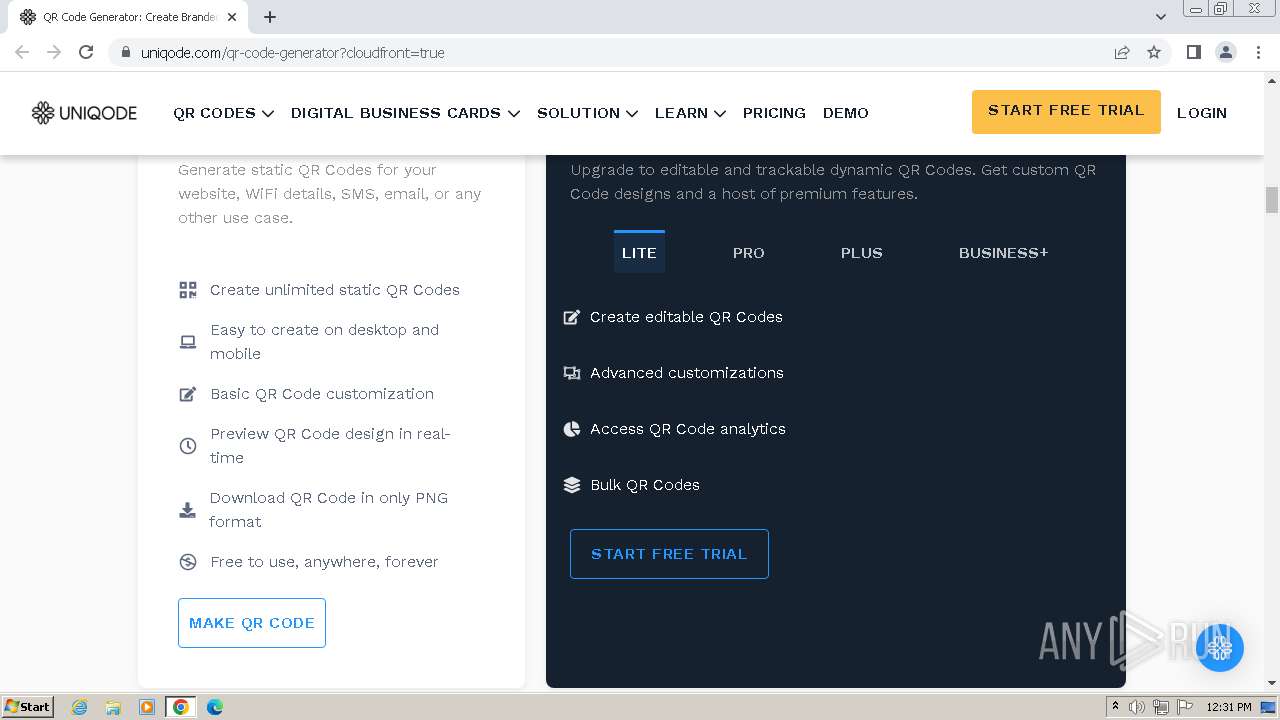Expand the DIGITAL BUSINESS CARDS dropdown
Screen dimensions: 1280x720
coord(405,113)
